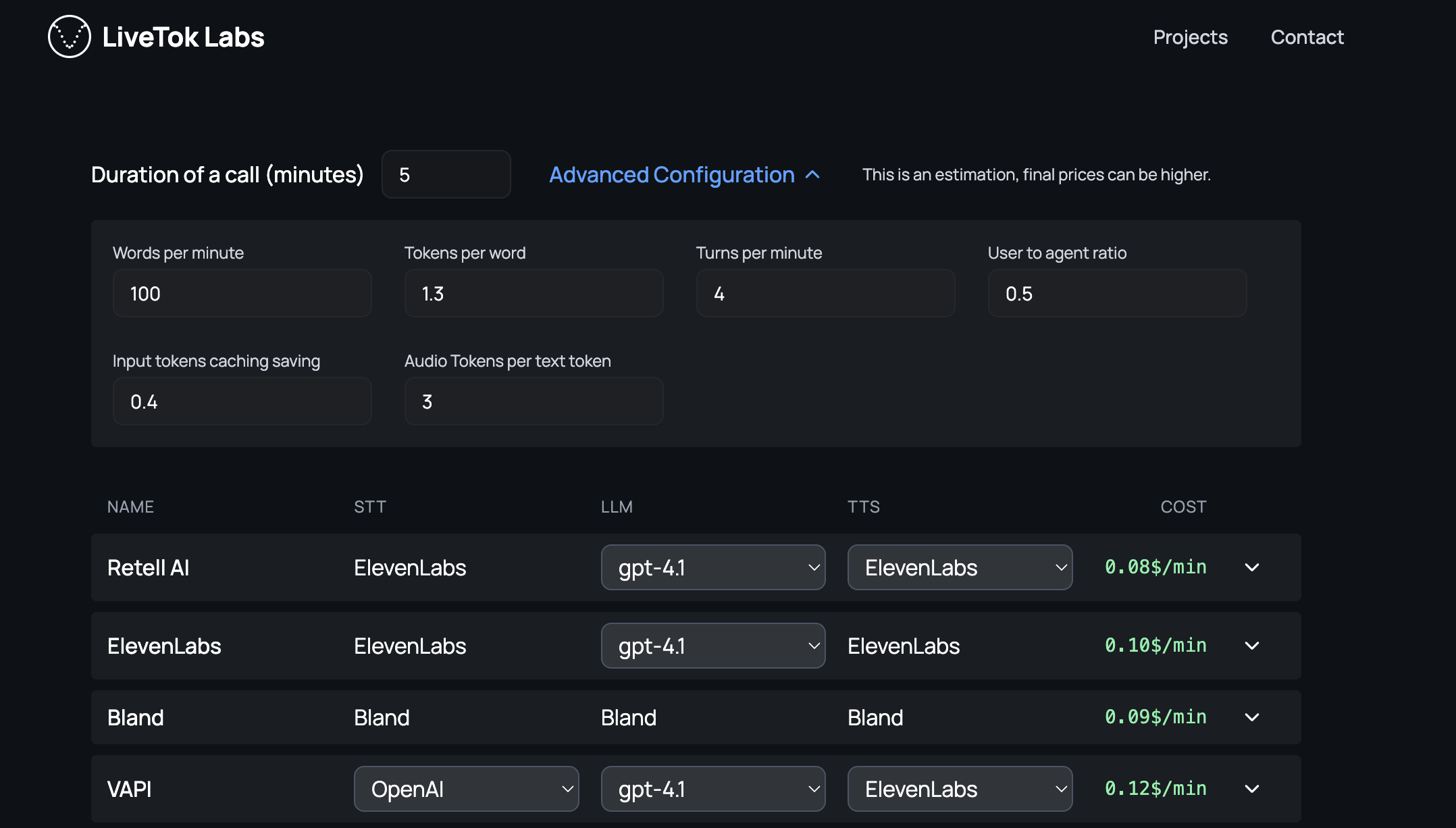
Task: Expand the VAPI row details chevron
Action: [1252, 789]
